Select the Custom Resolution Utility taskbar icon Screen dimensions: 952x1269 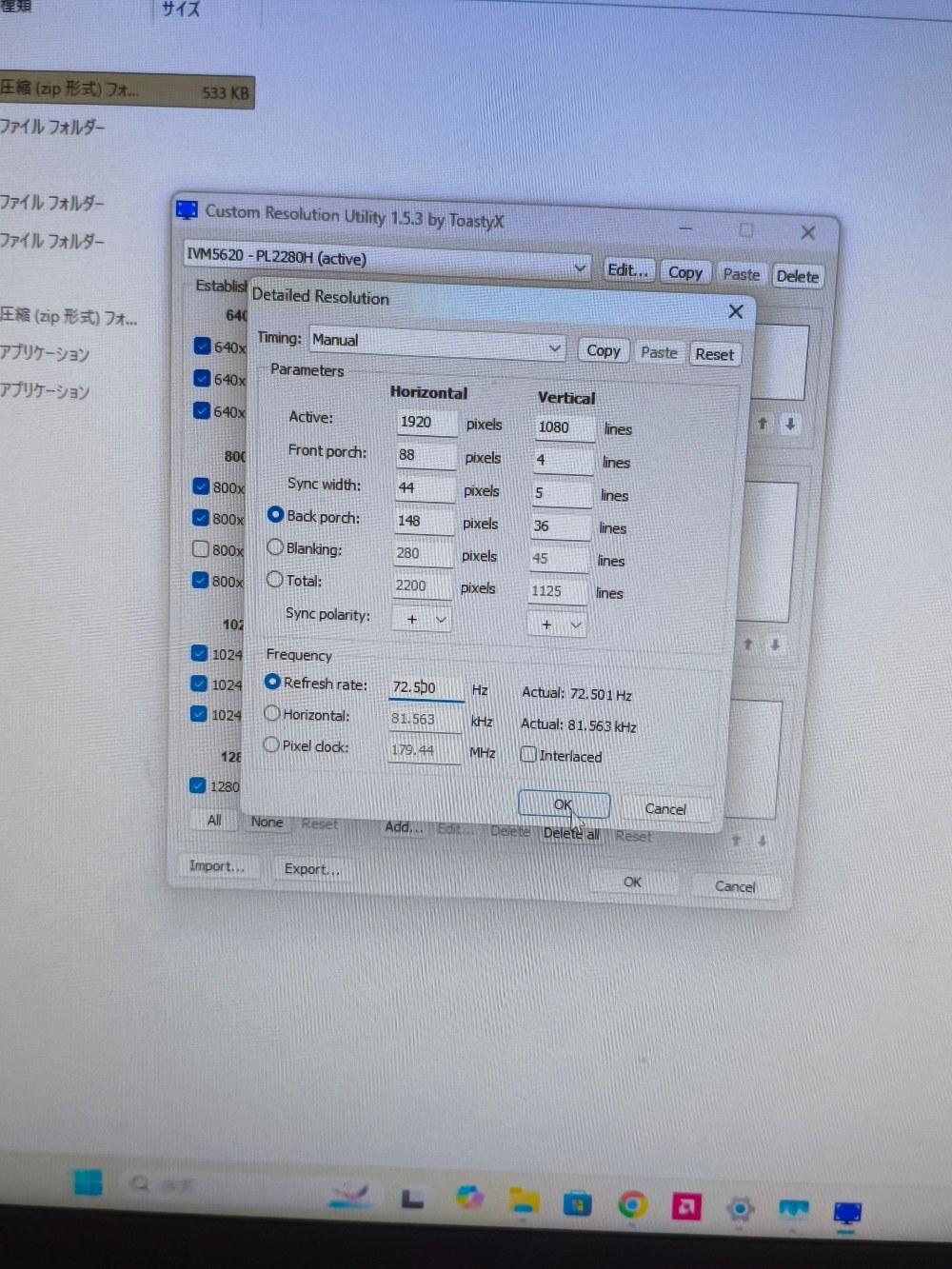click(846, 1213)
